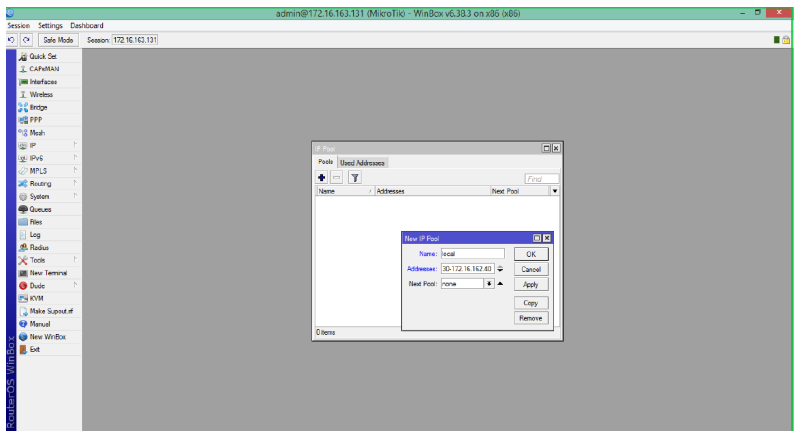Close the IP Pool window
This screenshot has width=800, height=437.
tap(556, 148)
